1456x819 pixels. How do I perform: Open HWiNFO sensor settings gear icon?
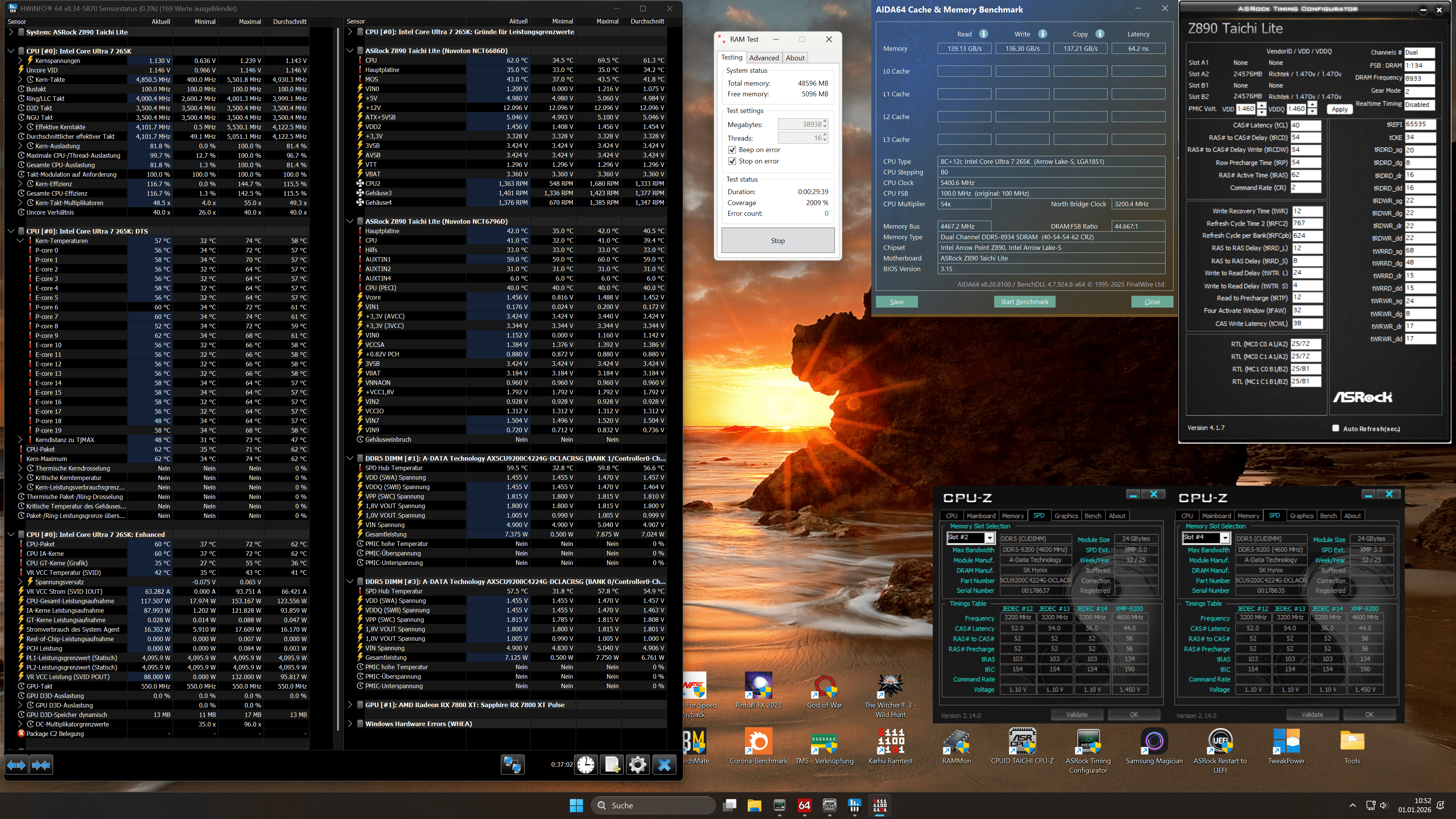(x=637, y=765)
